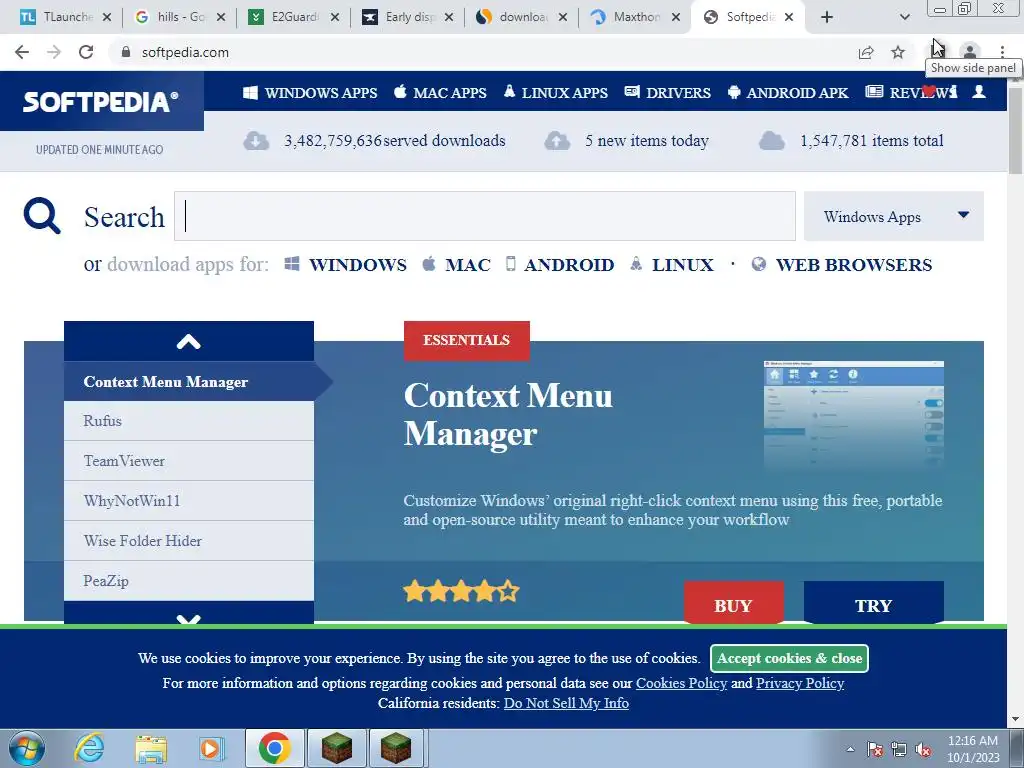Click the Softpedia logo

[101, 101]
